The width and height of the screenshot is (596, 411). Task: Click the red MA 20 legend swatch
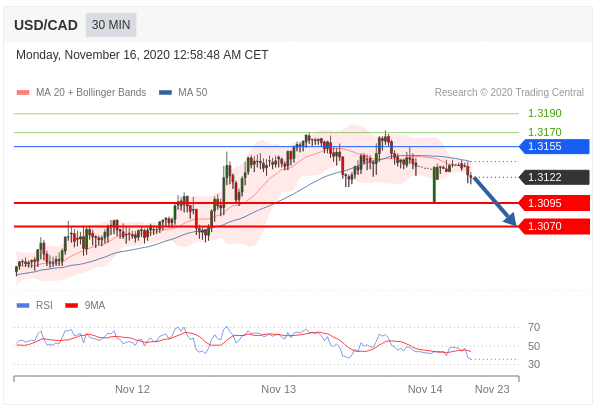coord(23,92)
